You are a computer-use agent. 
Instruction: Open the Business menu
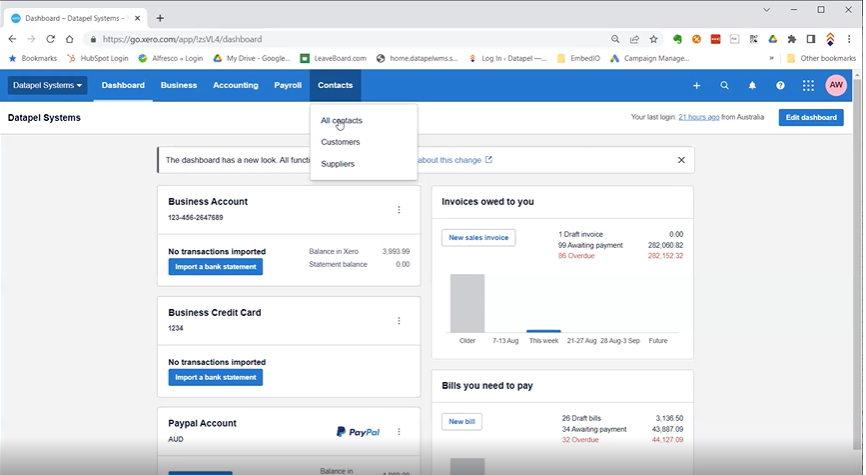[x=179, y=86]
